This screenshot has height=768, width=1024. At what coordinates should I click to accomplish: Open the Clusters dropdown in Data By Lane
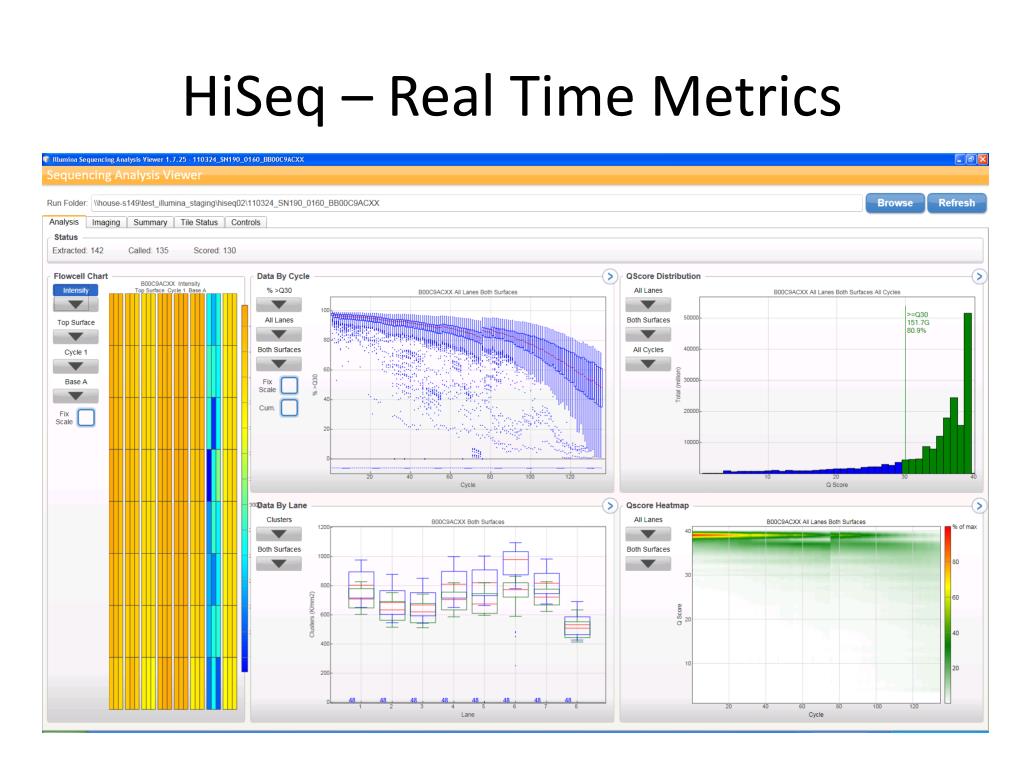[x=279, y=534]
